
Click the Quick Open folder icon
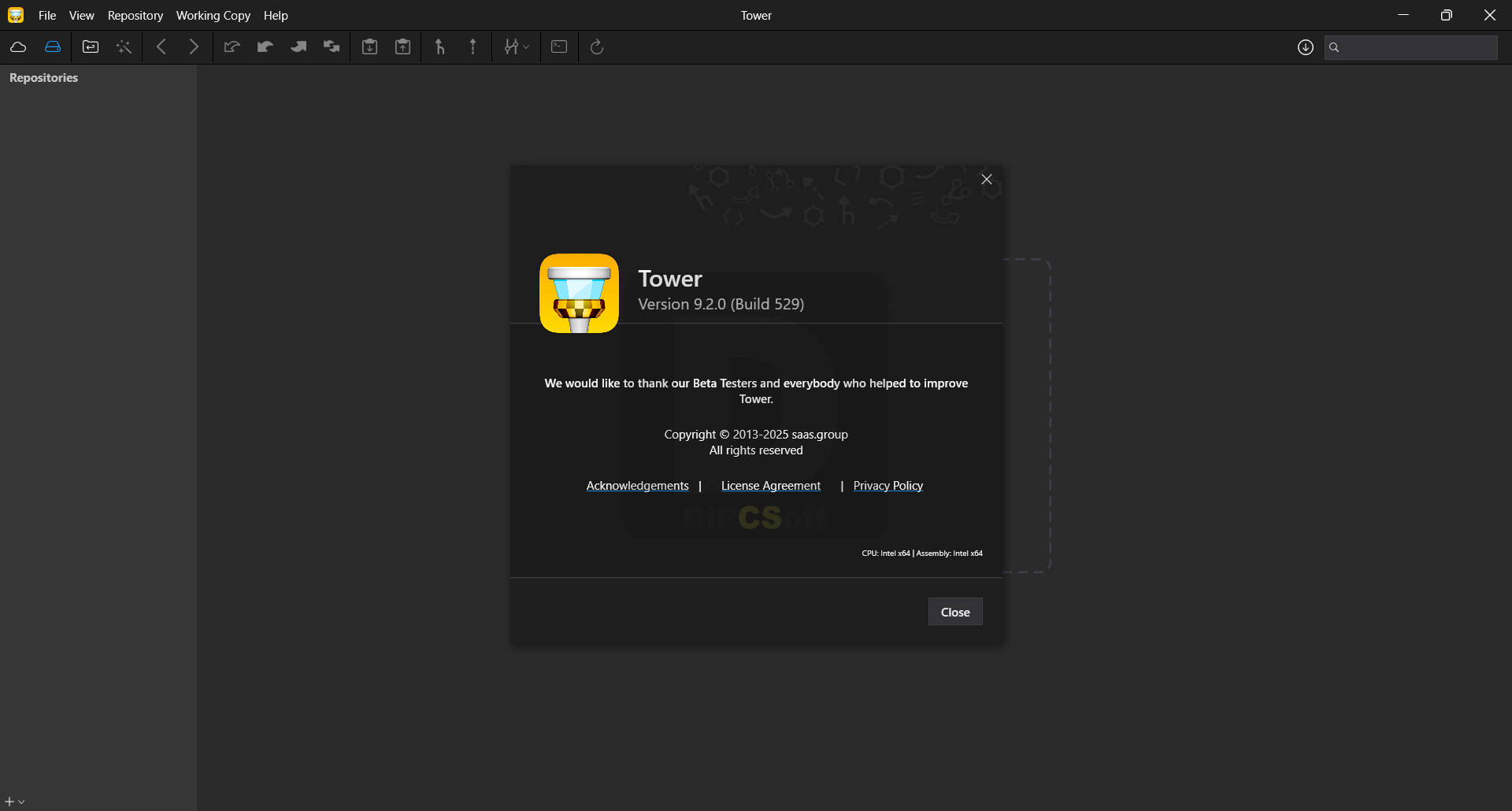pos(91,47)
